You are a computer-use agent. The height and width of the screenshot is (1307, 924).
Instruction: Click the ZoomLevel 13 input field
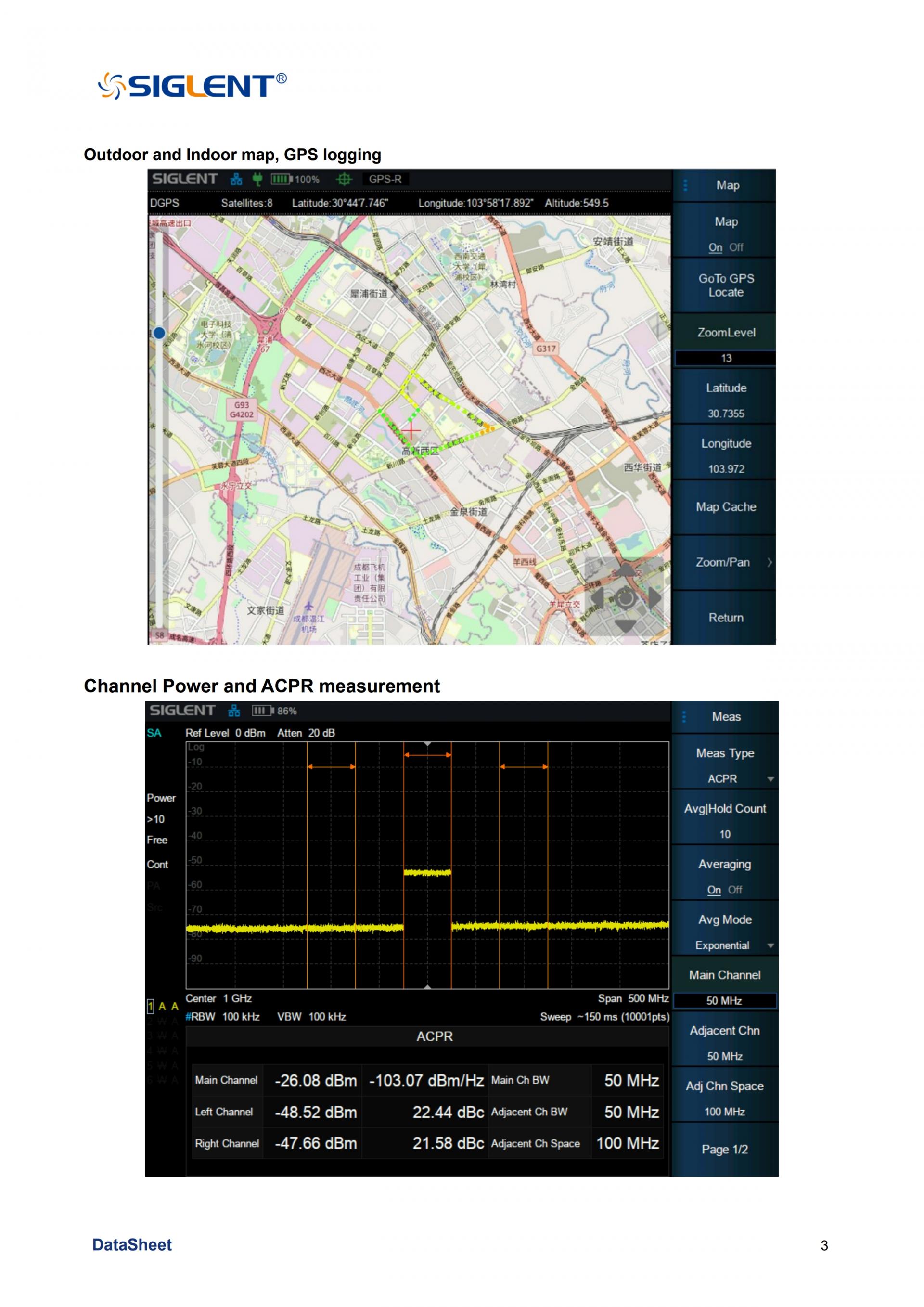[x=725, y=358]
